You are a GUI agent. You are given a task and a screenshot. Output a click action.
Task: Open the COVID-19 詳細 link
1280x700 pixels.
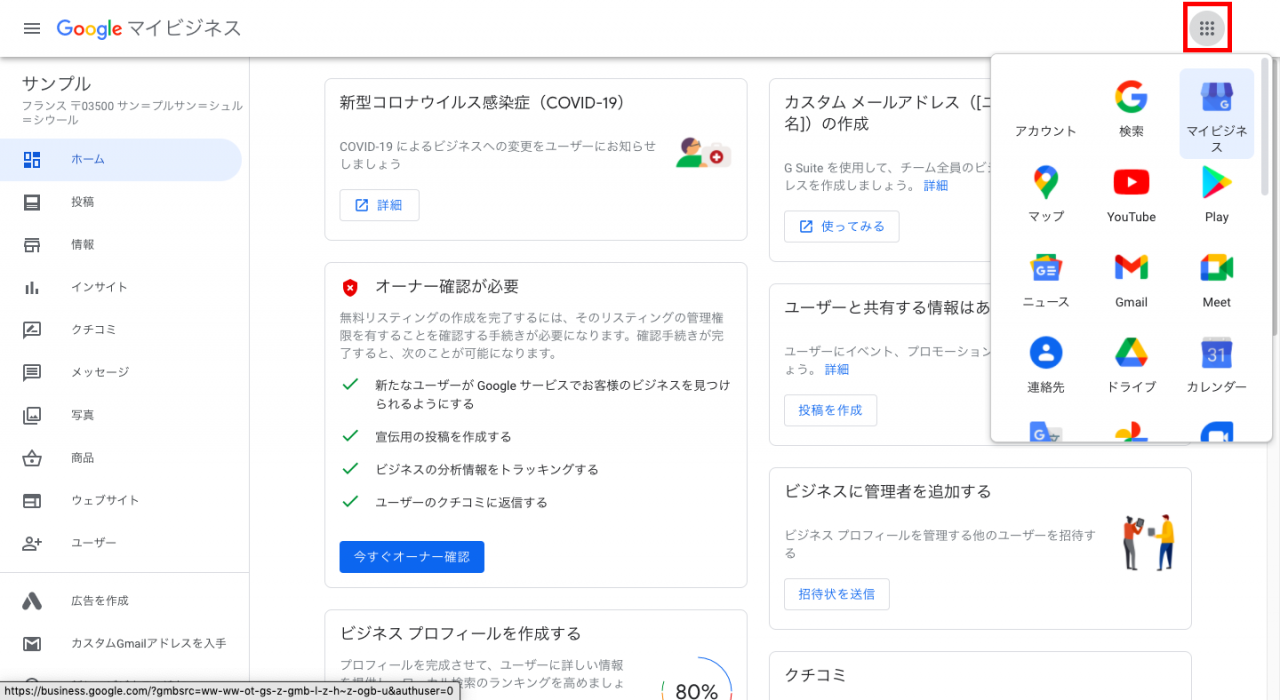(x=379, y=204)
